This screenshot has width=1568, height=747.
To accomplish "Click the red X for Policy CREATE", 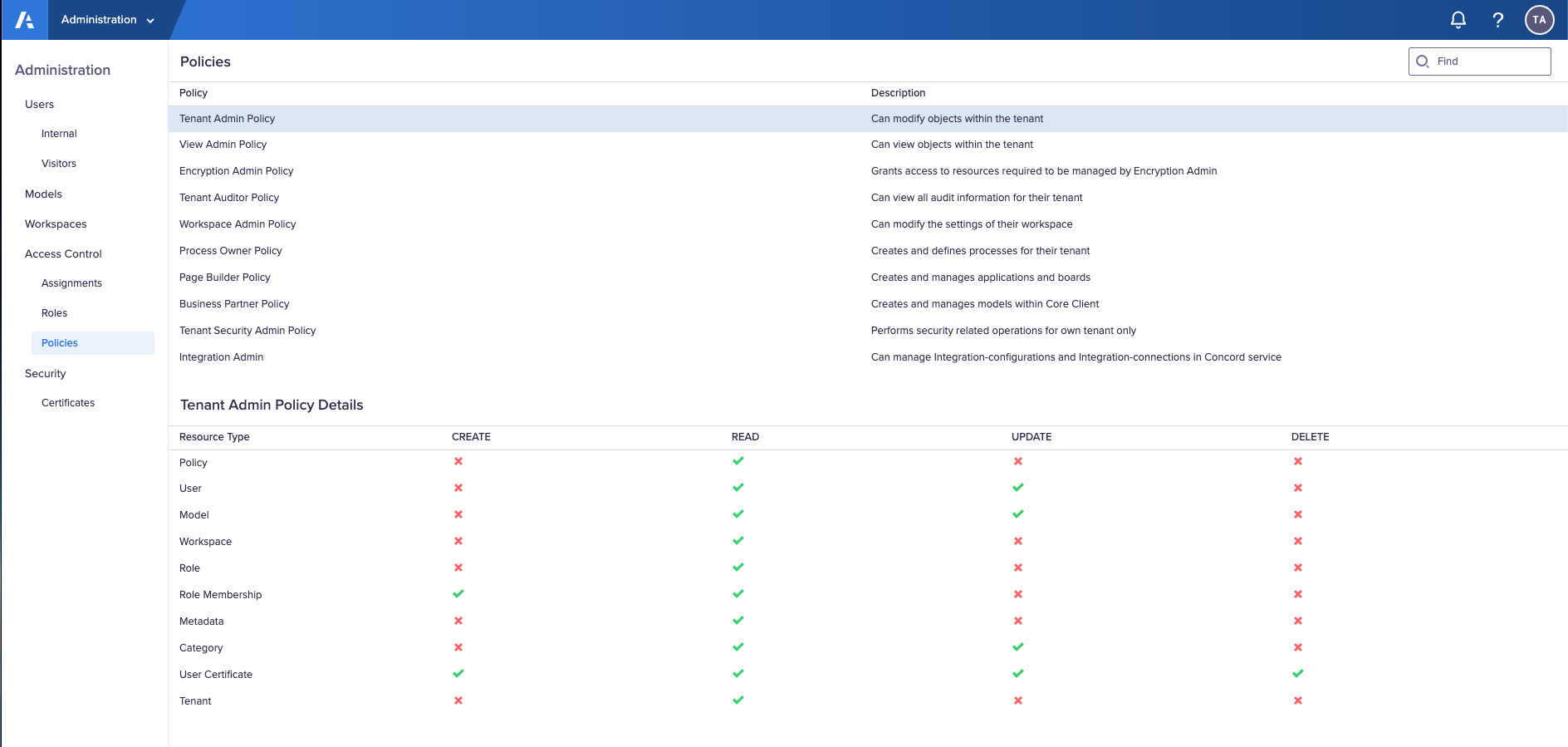I will [458, 462].
